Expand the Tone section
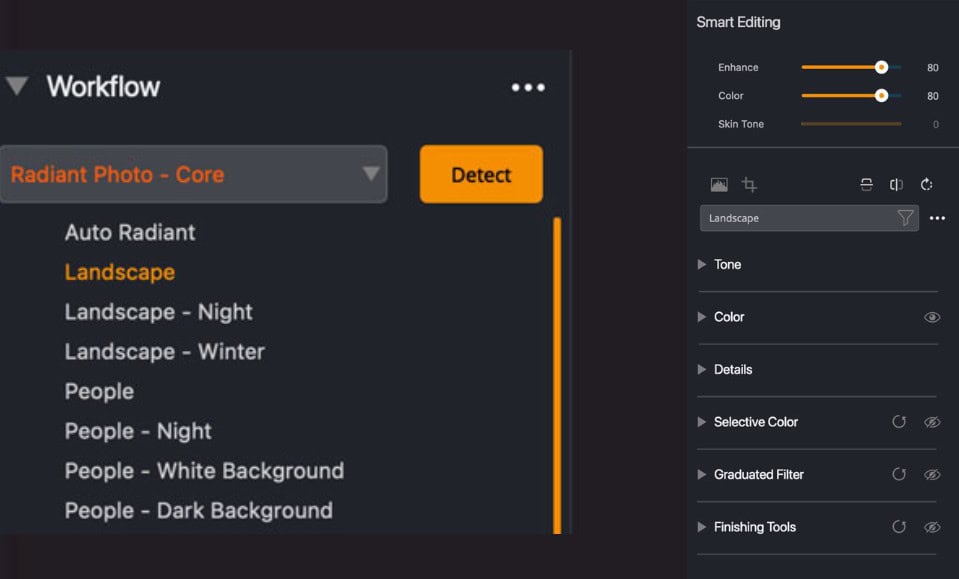 (x=702, y=265)
